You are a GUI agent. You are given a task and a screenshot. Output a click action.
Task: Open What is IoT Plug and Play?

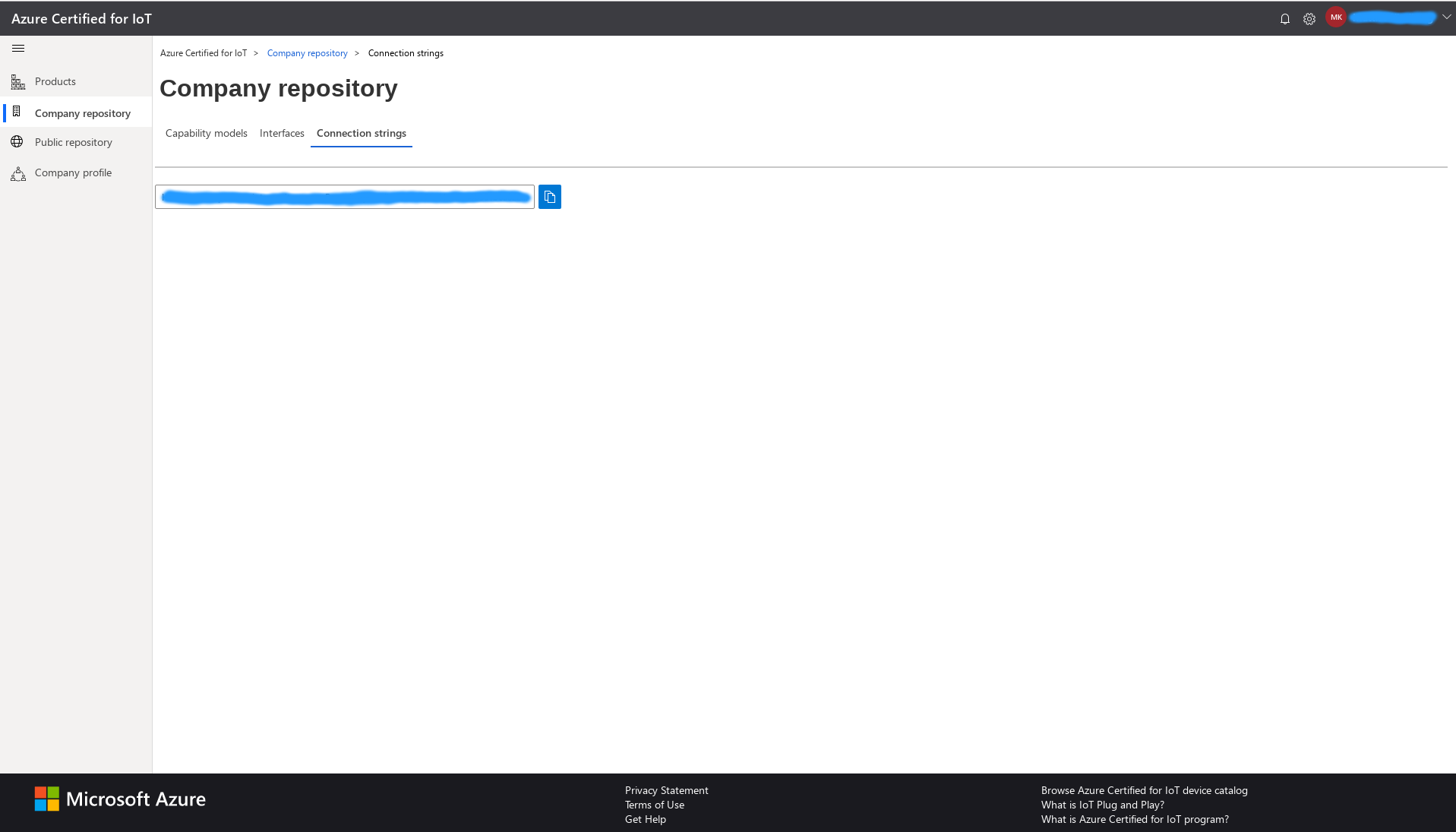[x=1103, y=805]
